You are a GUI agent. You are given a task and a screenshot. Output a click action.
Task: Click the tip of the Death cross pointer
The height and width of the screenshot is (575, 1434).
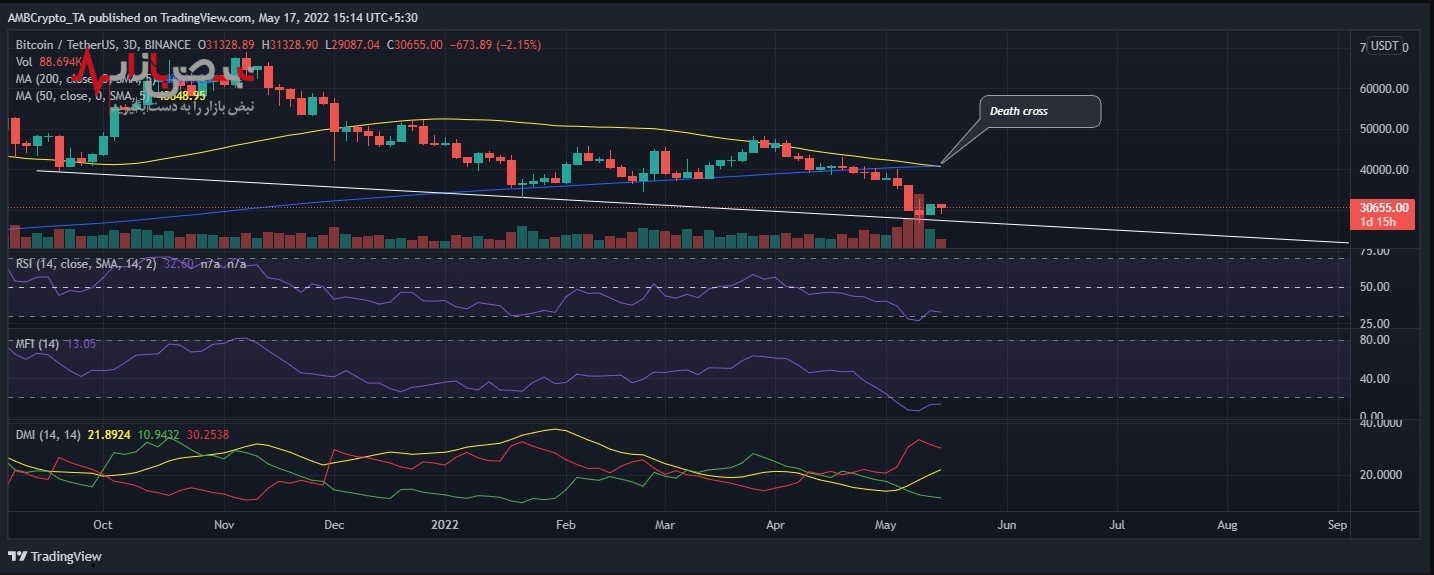point(942,165)
